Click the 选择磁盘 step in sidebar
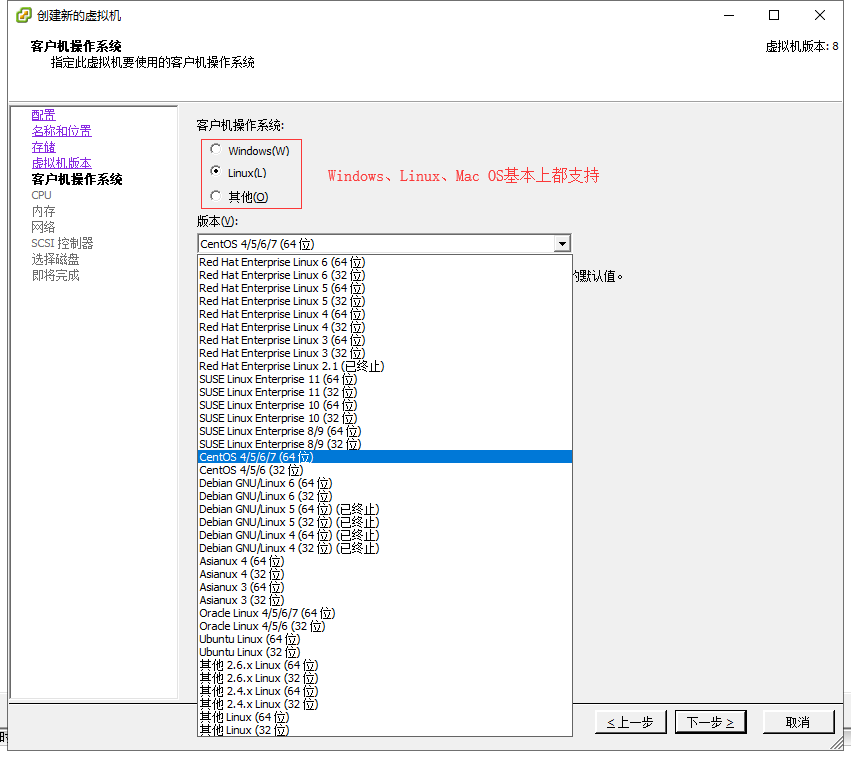 [x=55, y=259]
